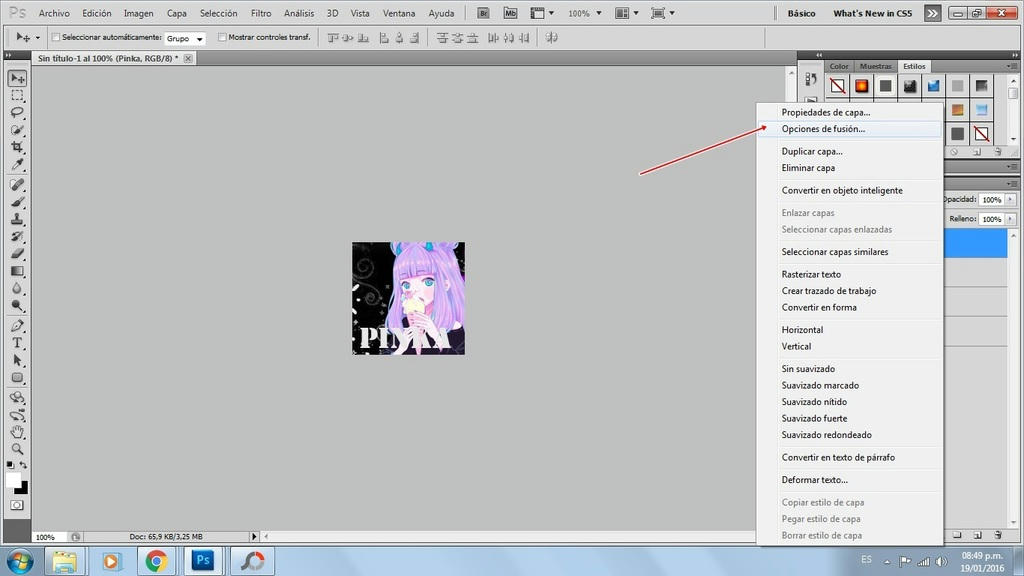Select the Quick Selection tool
Image resolution: width=1024 pixels, height=576 pixels.
coord(17,129)
